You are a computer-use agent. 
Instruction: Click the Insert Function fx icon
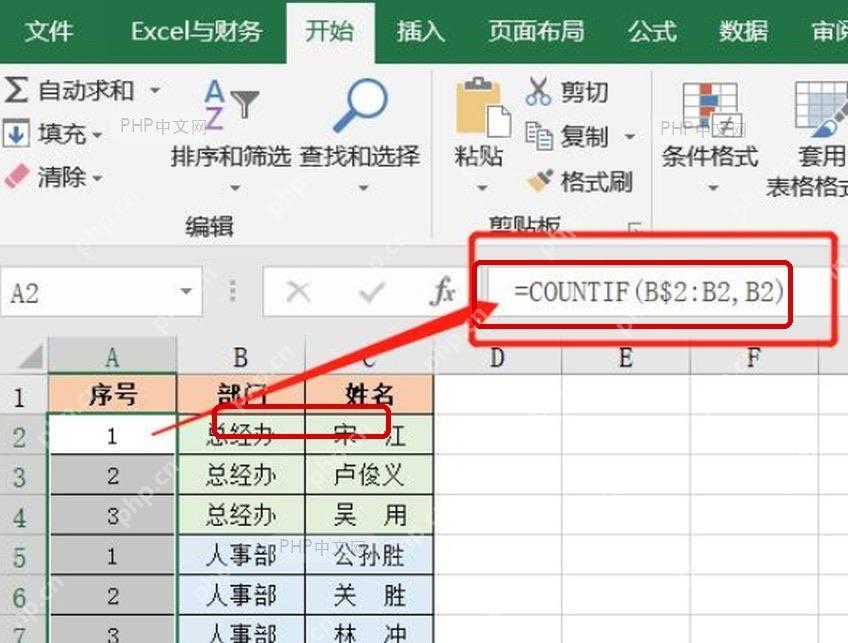(x=442, y=292)
